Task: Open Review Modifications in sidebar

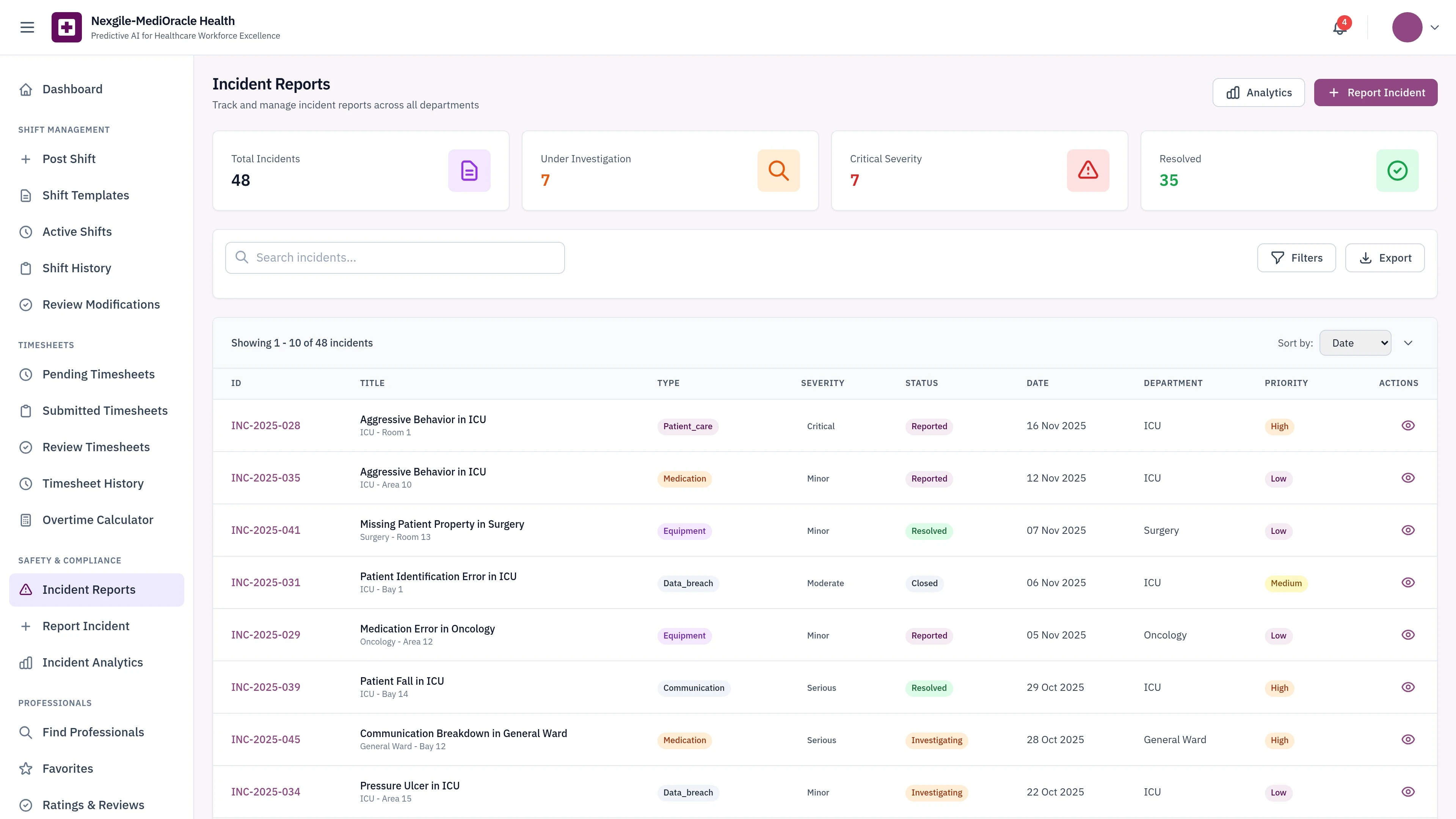Action: pos(97,304)
